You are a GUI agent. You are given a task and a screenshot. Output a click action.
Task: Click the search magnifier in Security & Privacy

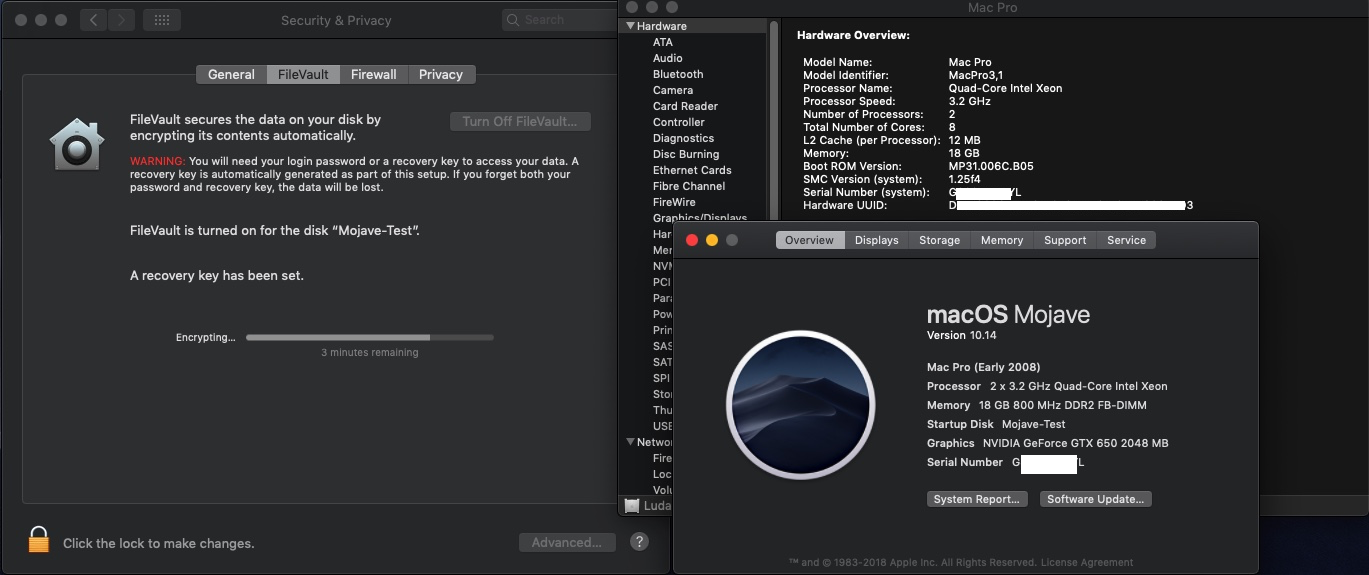513,20
